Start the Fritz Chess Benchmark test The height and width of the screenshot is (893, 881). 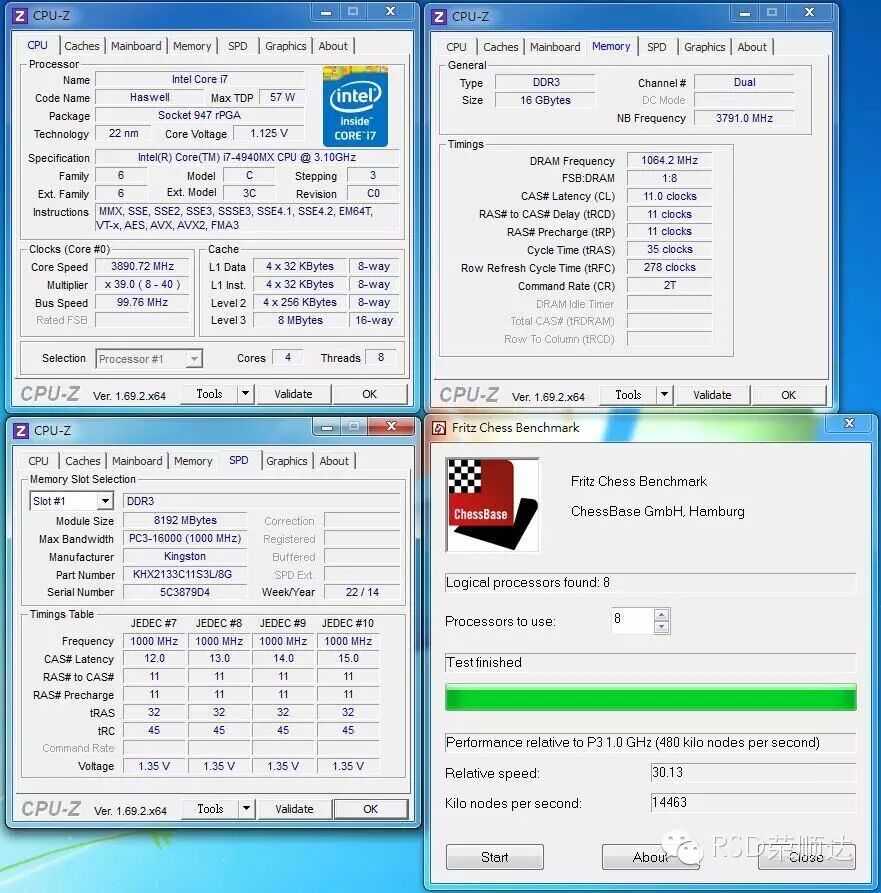point(494,857)
